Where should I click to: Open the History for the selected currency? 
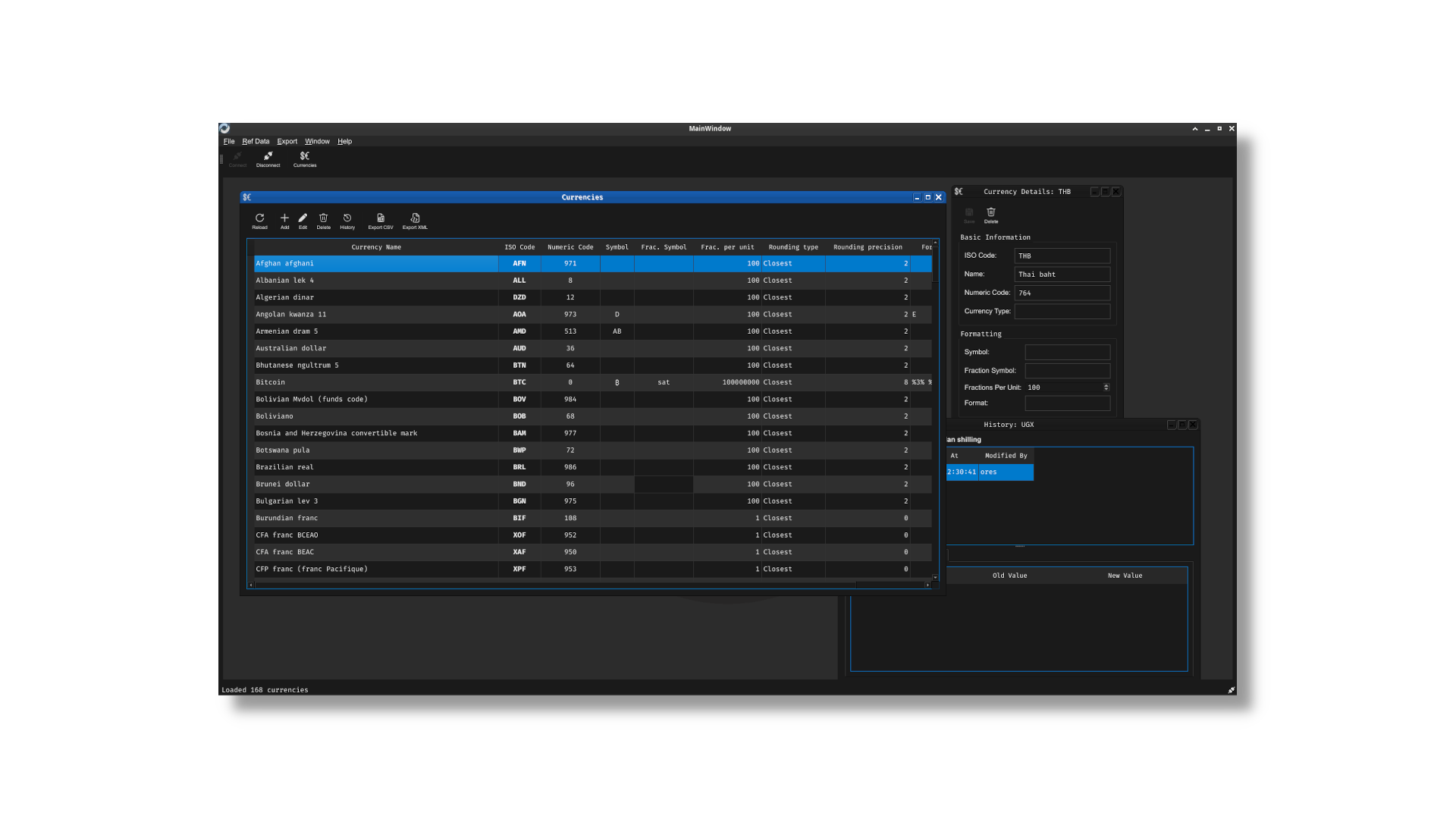click(347, 221)
